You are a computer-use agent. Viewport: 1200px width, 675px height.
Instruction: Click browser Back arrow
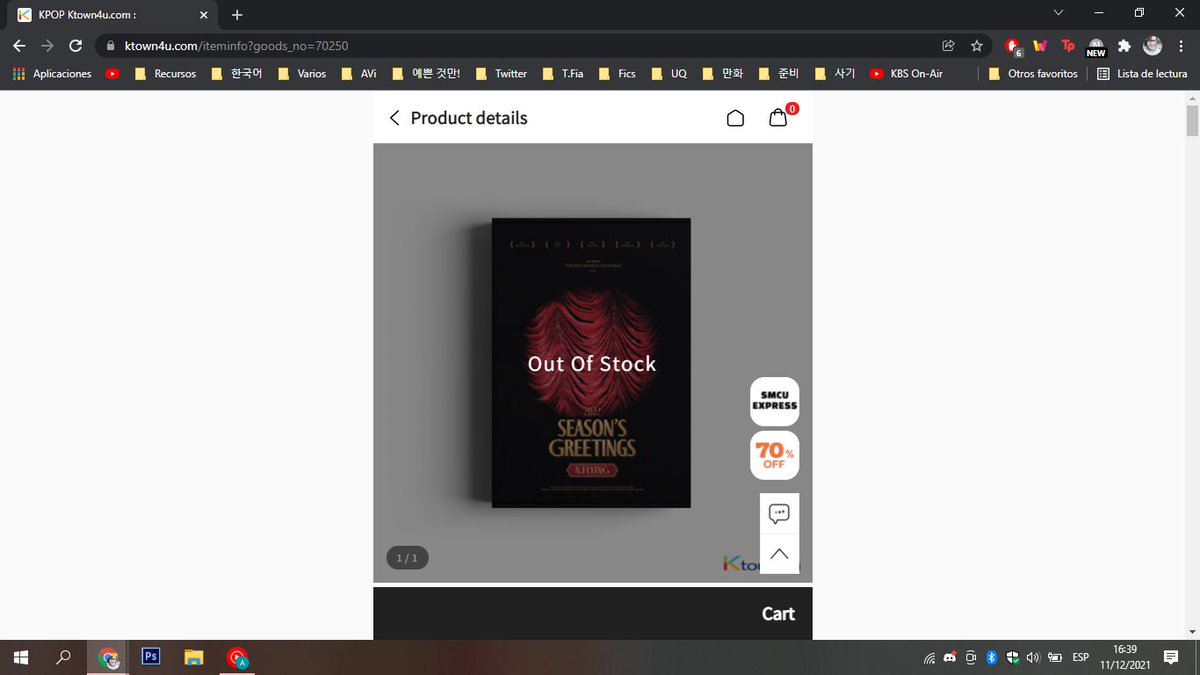click(19, 46)
